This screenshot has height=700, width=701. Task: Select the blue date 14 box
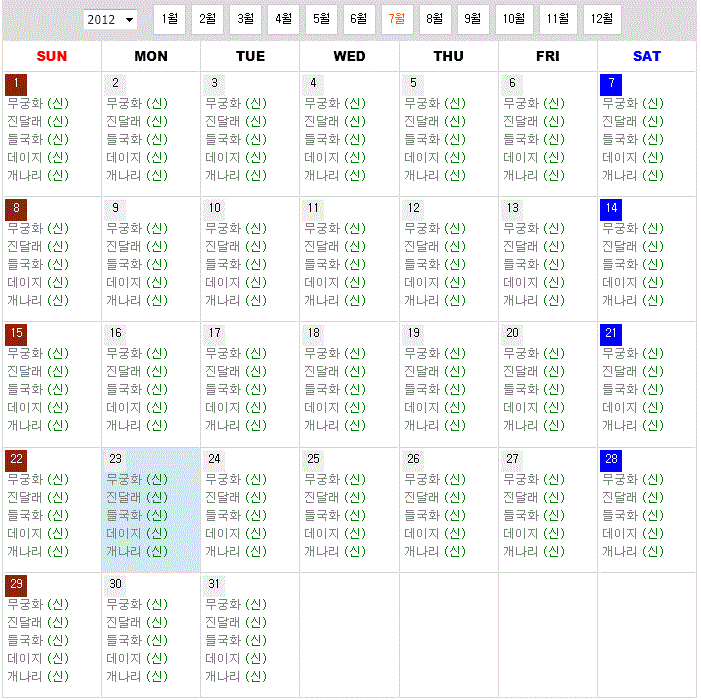611,209
